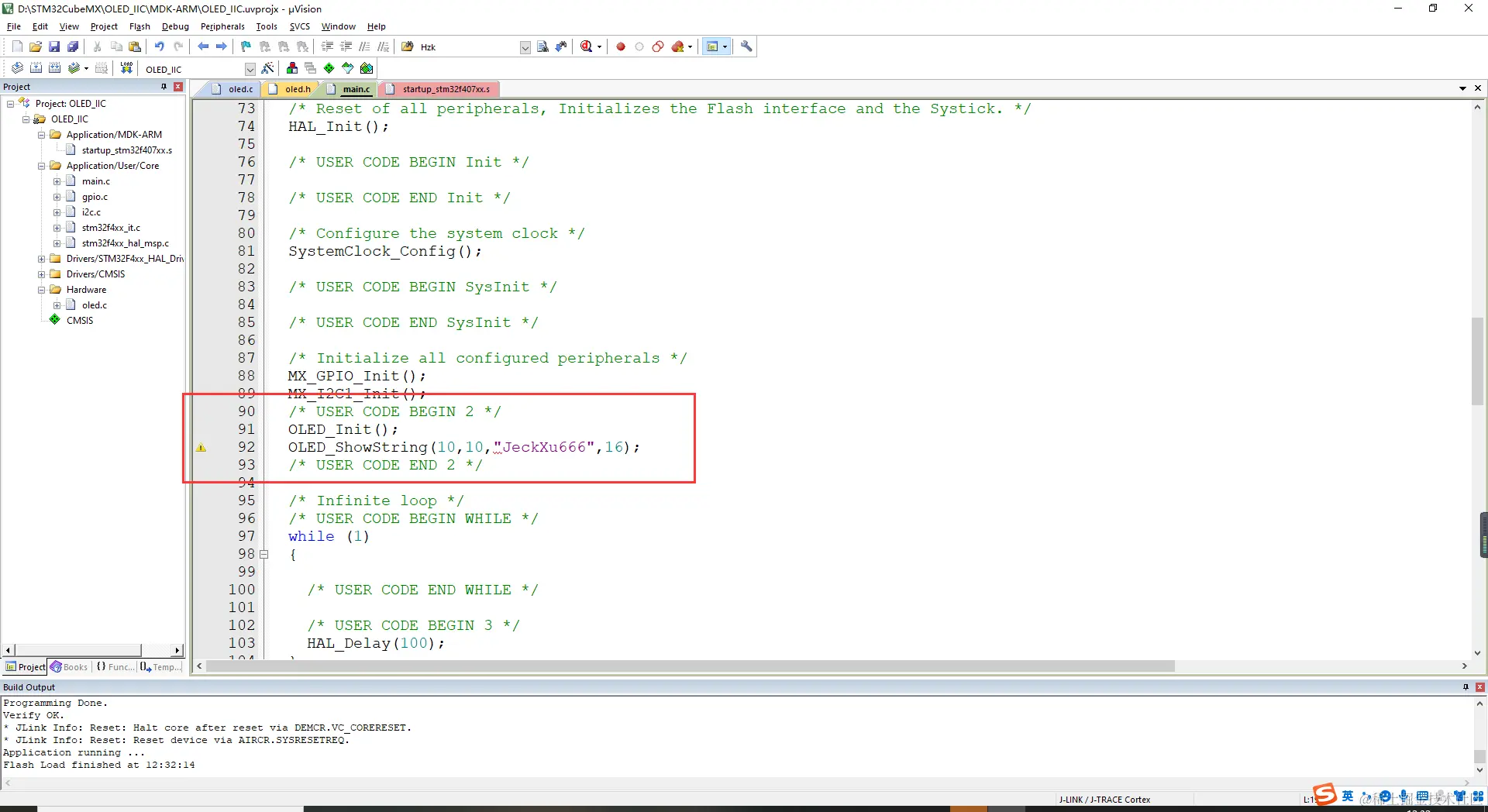The width and height of the screenshot is (1488, 812).
Task: Click the editor horizontal scrollbar thumb
Action: click(691, 666)
